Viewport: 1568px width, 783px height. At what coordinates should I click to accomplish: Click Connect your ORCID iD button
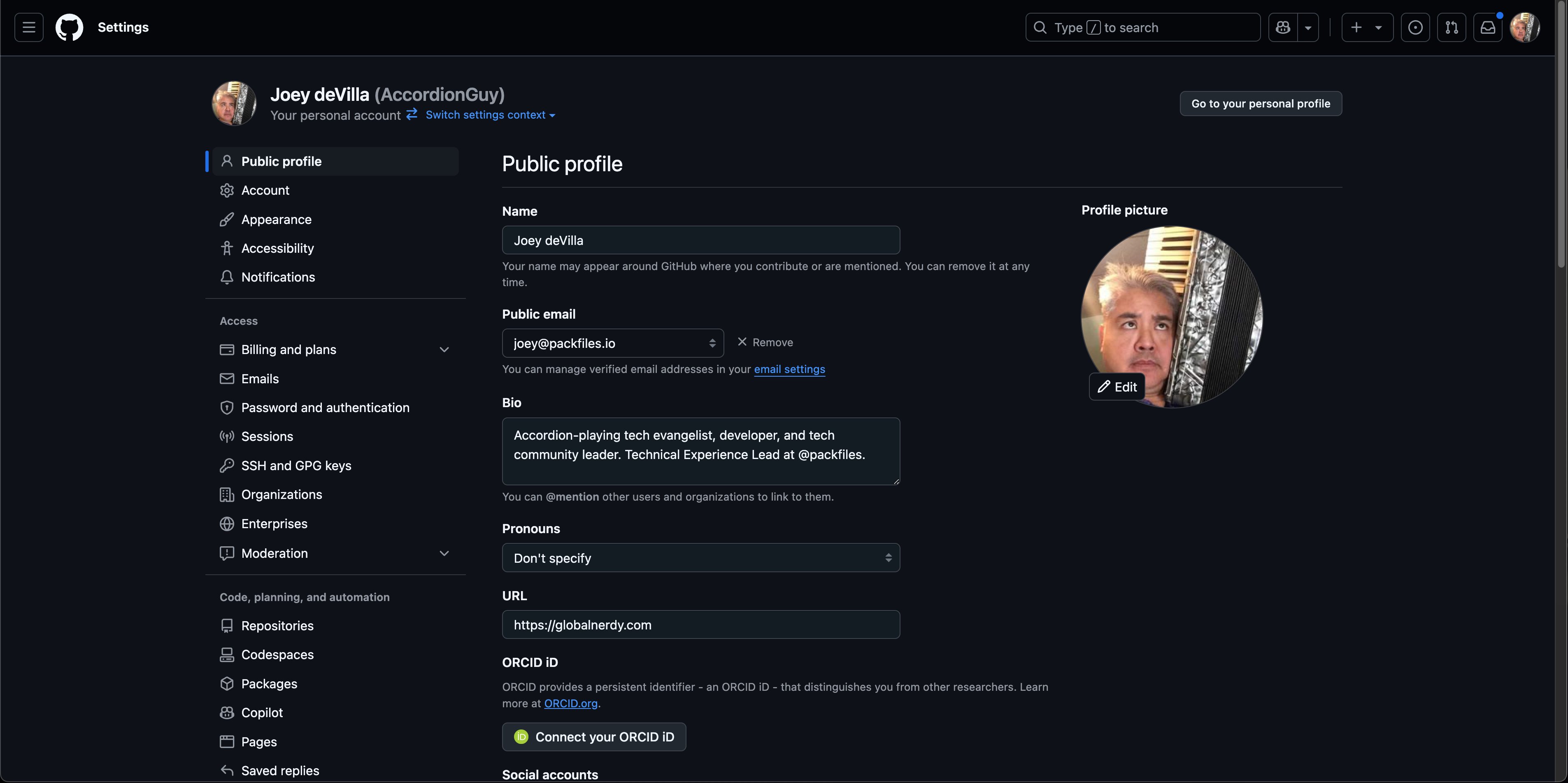click(x=593, y=737)
